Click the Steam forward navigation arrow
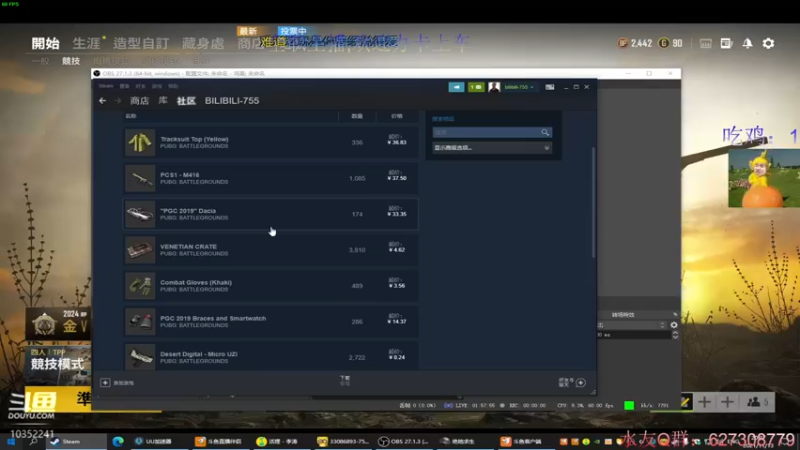This screenshot has height=450, width=800. 118,101
